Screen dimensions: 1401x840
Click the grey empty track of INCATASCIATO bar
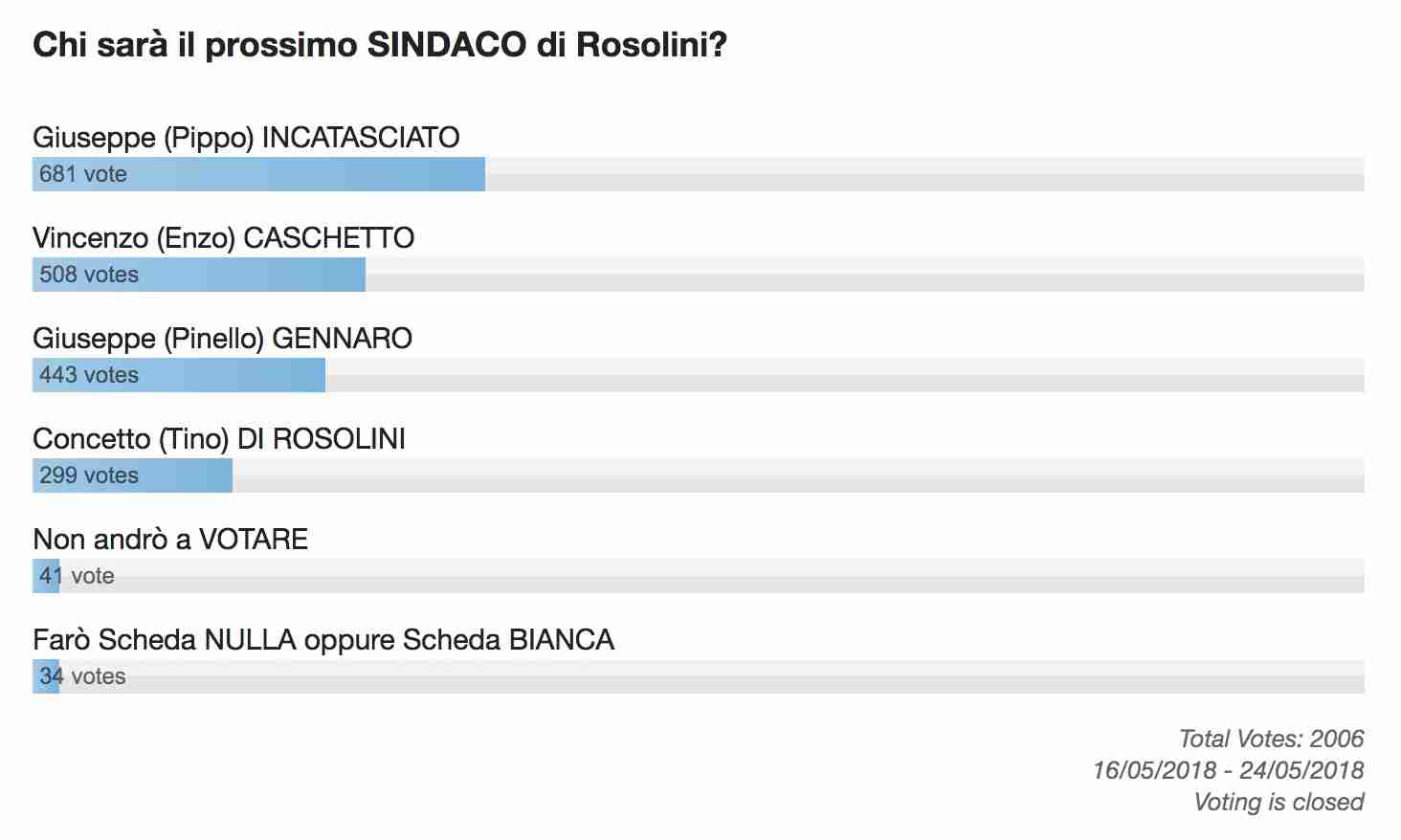click(x=924, y=174)
